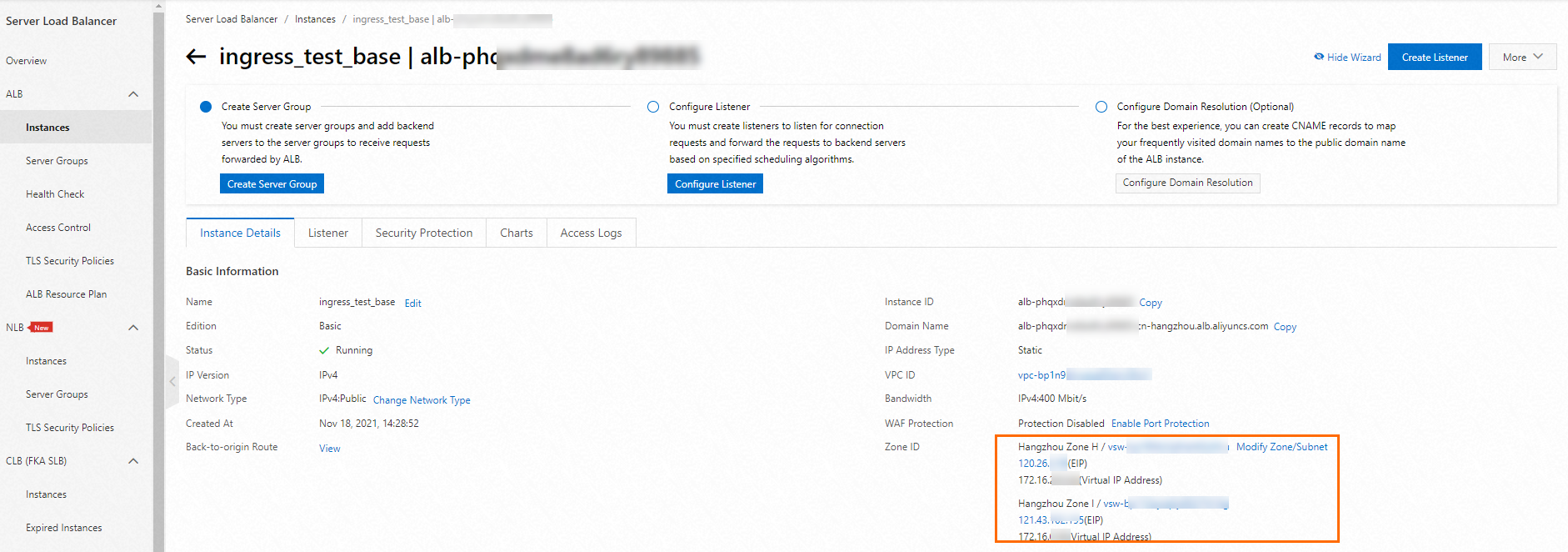Screen dimensions: 1568x552
Task: View the Back-to-origin Route
Action: (330, 449)
